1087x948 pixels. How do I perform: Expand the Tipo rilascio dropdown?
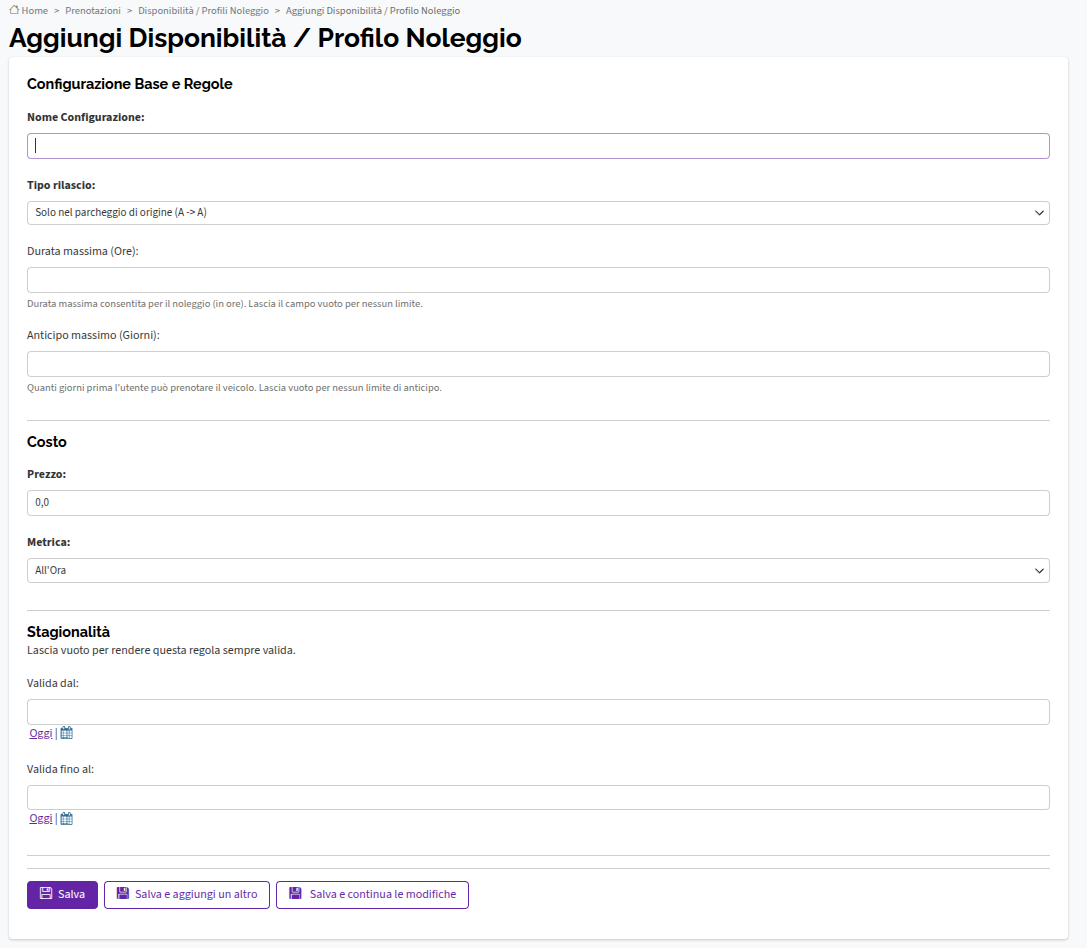point(538,213)
